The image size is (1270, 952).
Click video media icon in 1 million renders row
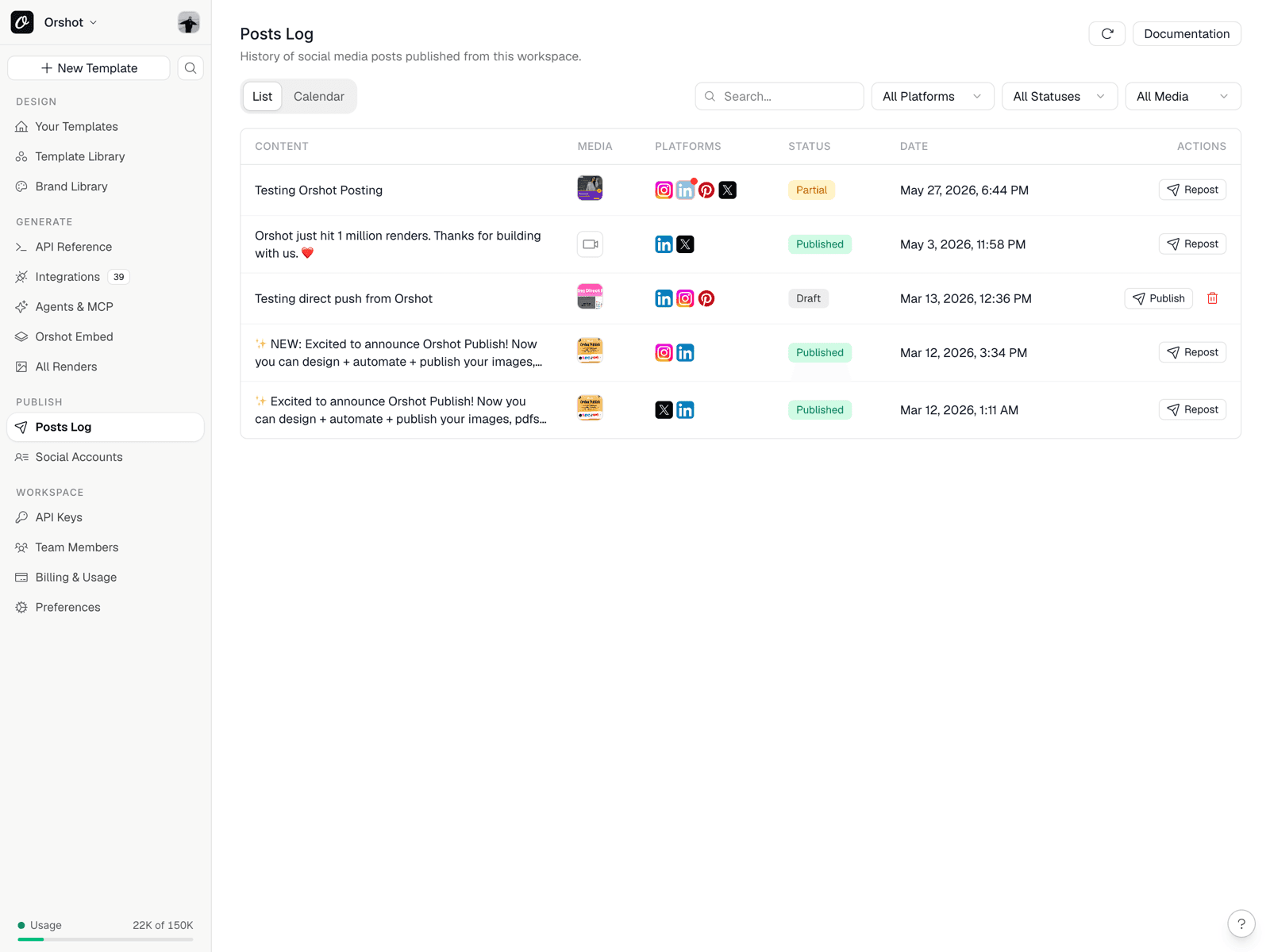click(590, 244)
